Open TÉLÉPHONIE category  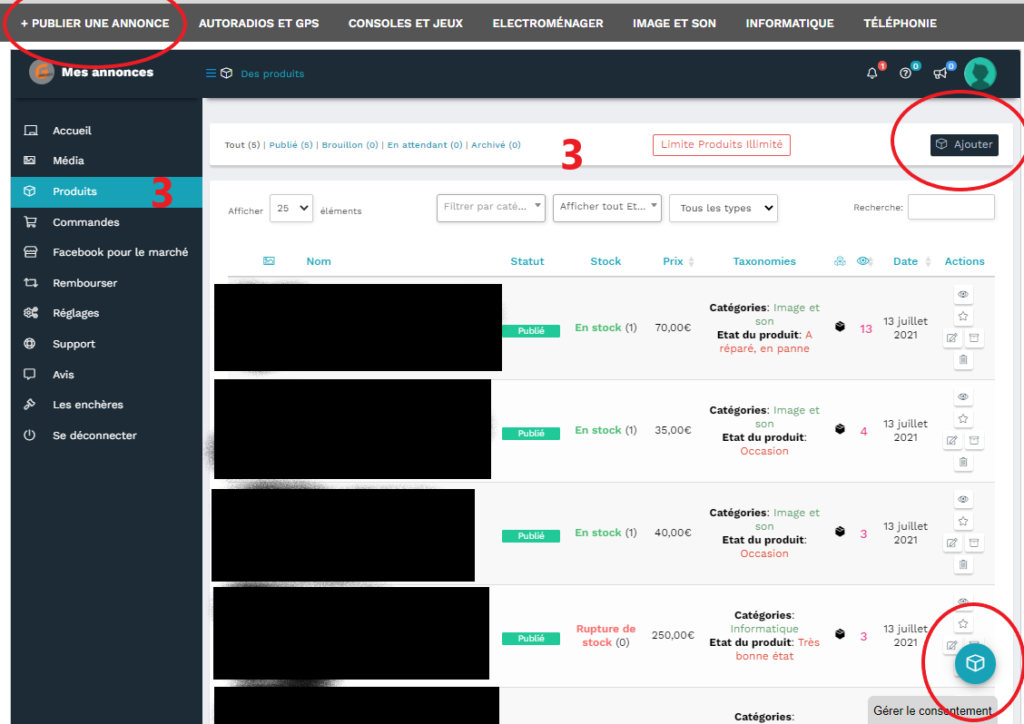(x=900, y=24)
